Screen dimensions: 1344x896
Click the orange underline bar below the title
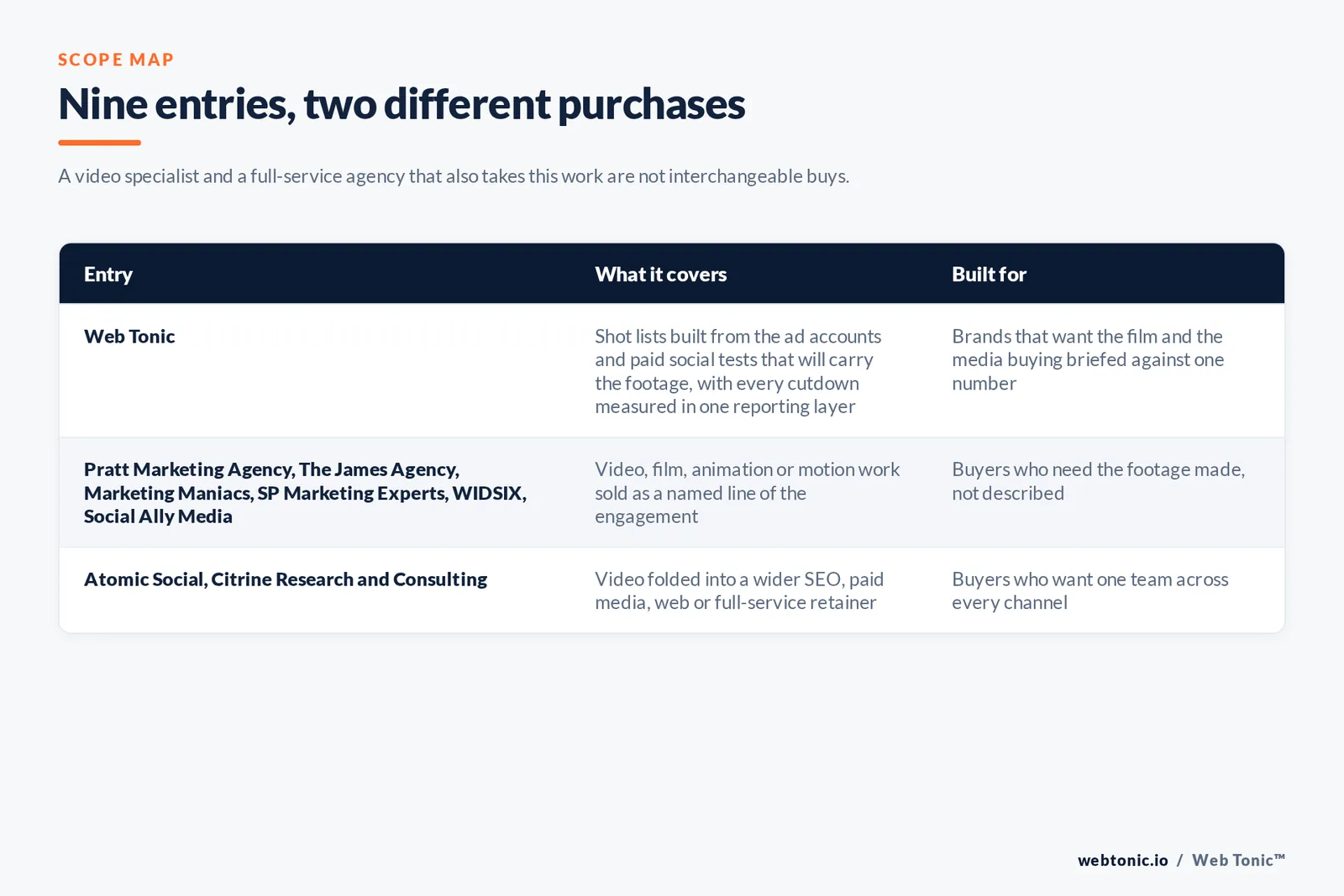(x=99, y=143)
